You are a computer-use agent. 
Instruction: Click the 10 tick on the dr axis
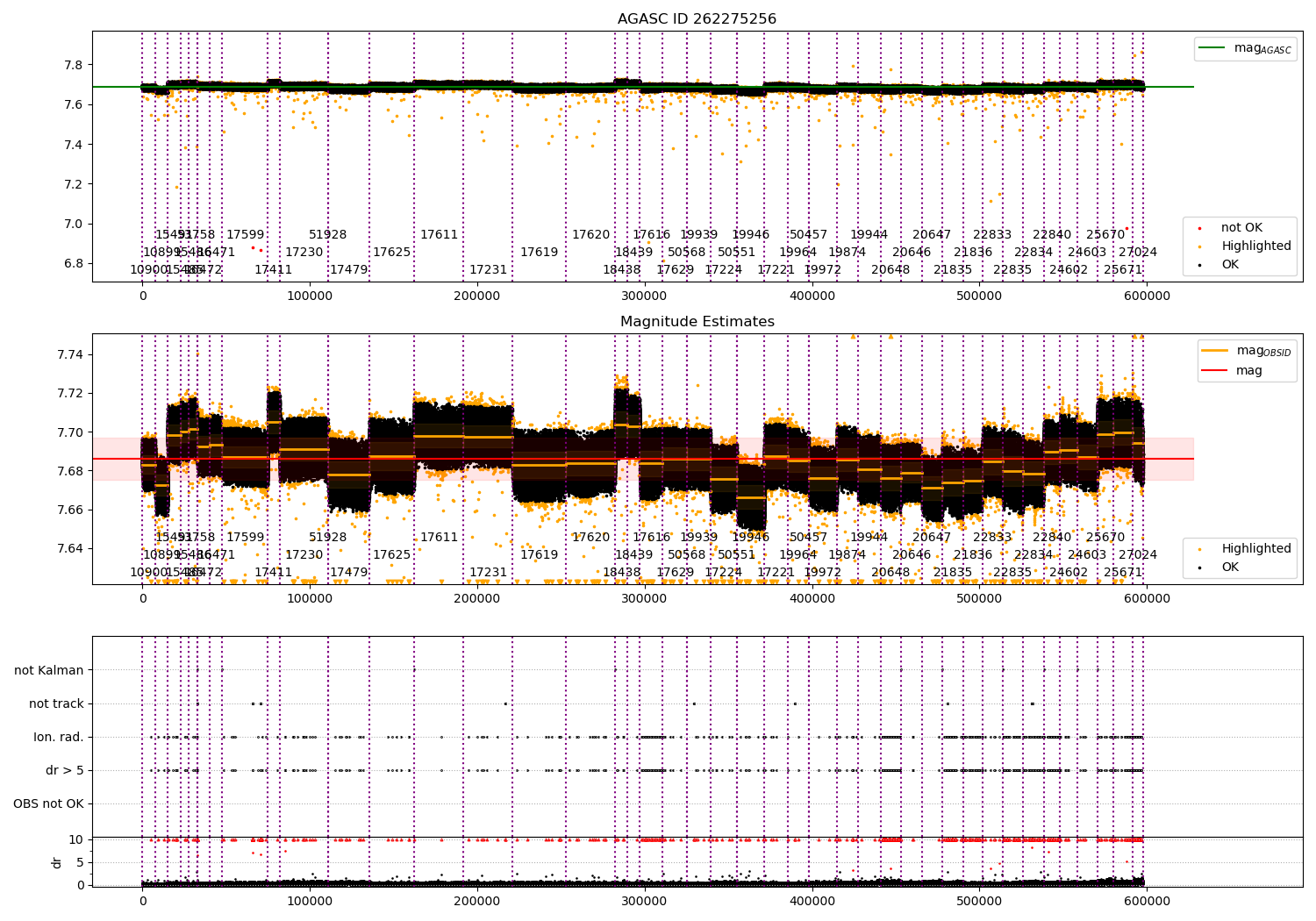coord(76,839)
